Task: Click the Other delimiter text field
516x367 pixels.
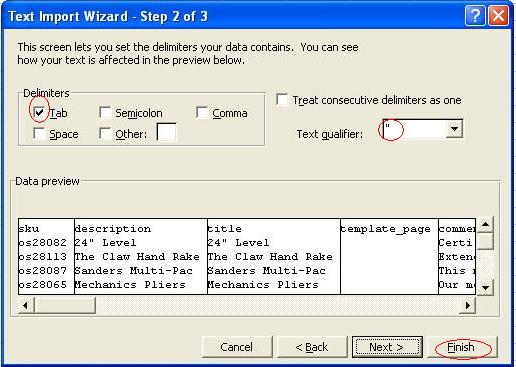Action: (166, 133)
